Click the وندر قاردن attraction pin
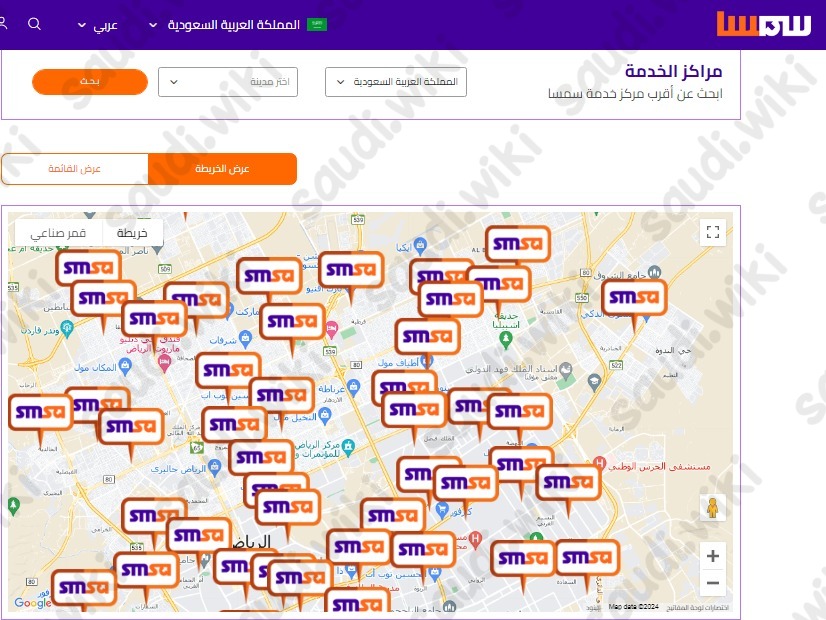Screen dimensions: 826x620 tap(66, 329)
